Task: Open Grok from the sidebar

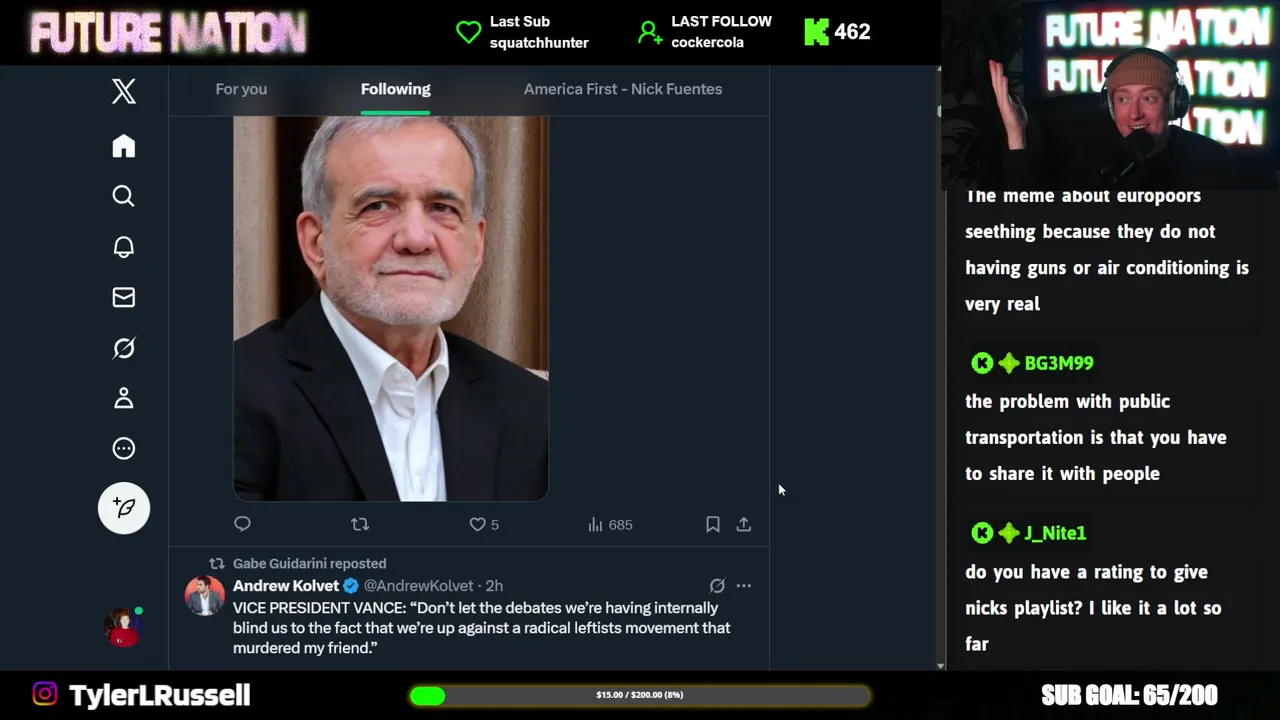Action: pyautogui.click(x=123, y=348)
